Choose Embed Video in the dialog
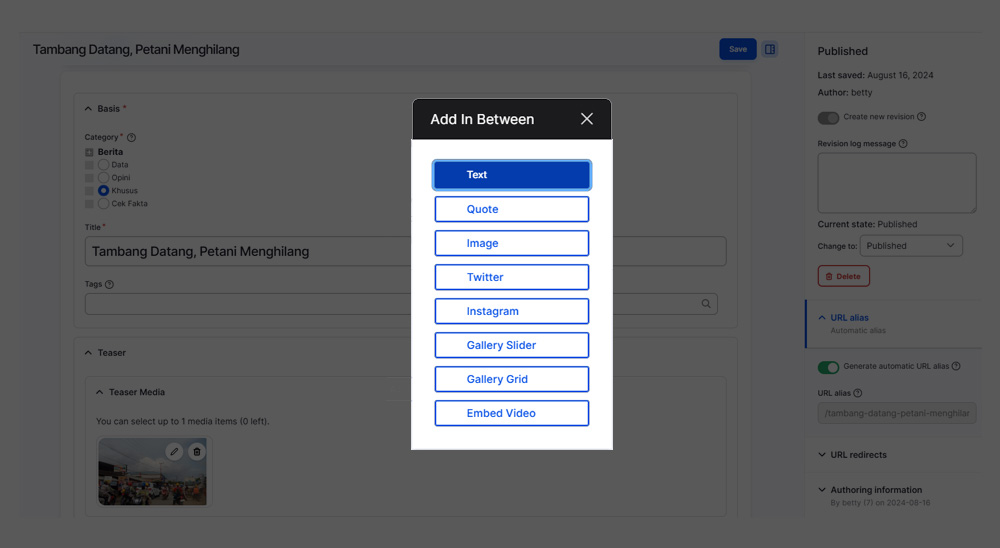1000x548 pixels. coord(511,413)
